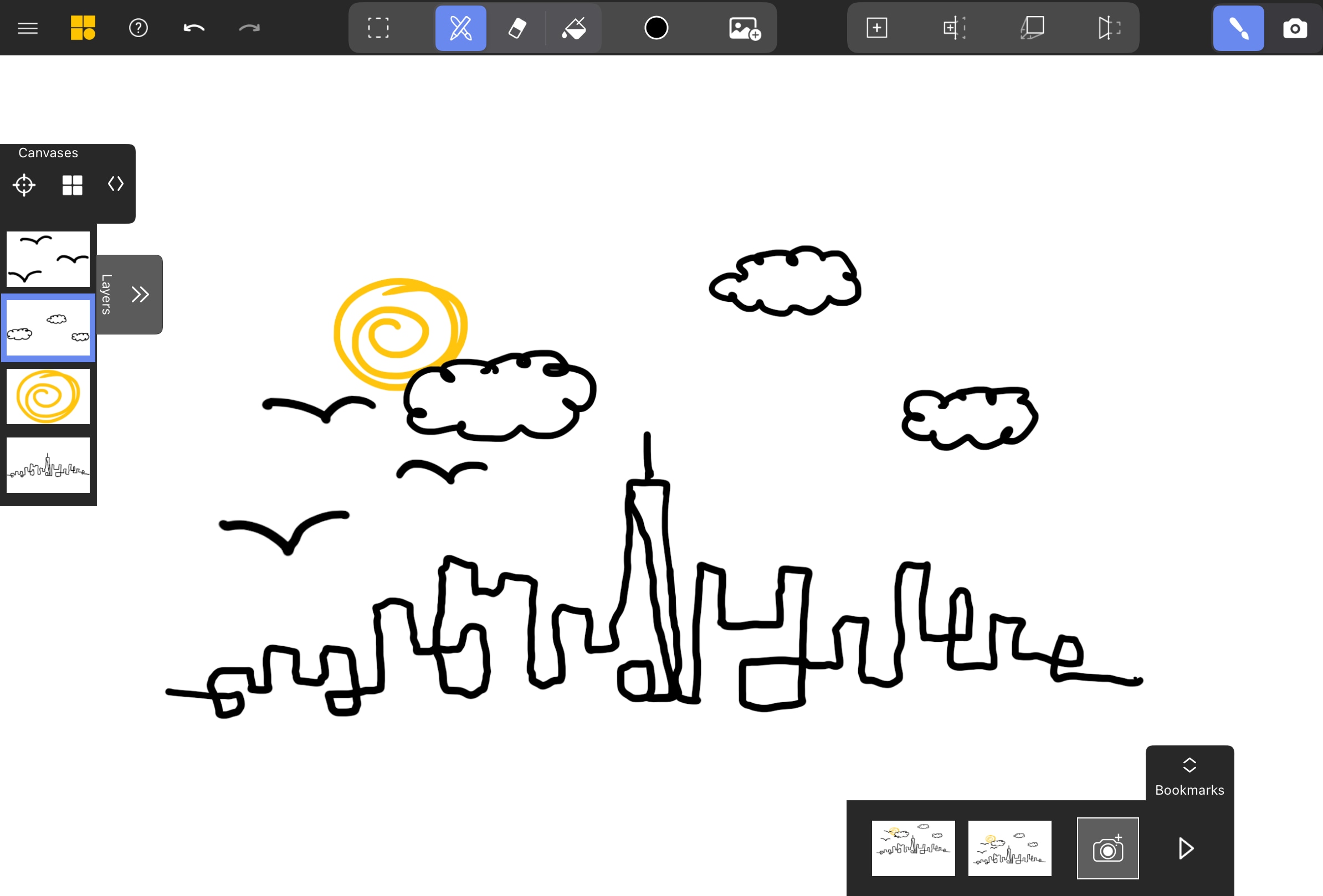1323x896 pixels.
Task: Open the yellow gallery grid icon
Action: [83, 28]
